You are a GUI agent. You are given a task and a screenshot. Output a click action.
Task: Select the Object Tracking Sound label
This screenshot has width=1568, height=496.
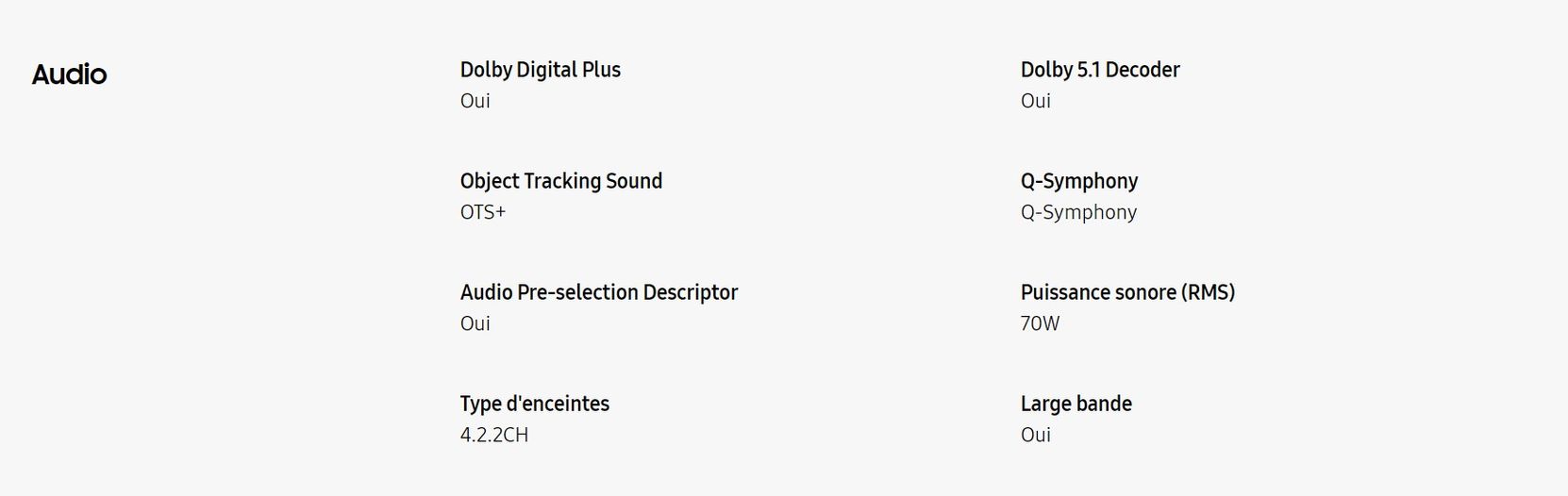tap(561, 181)
